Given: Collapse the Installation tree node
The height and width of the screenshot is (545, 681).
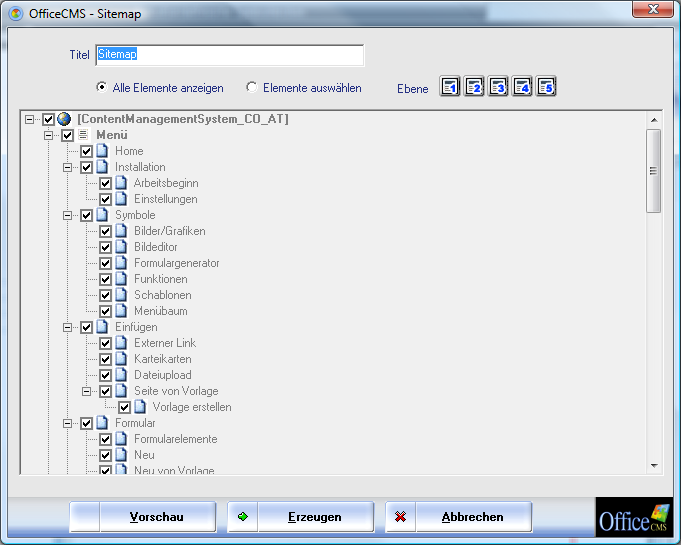Looking at the screenshot, I should 67,167.
